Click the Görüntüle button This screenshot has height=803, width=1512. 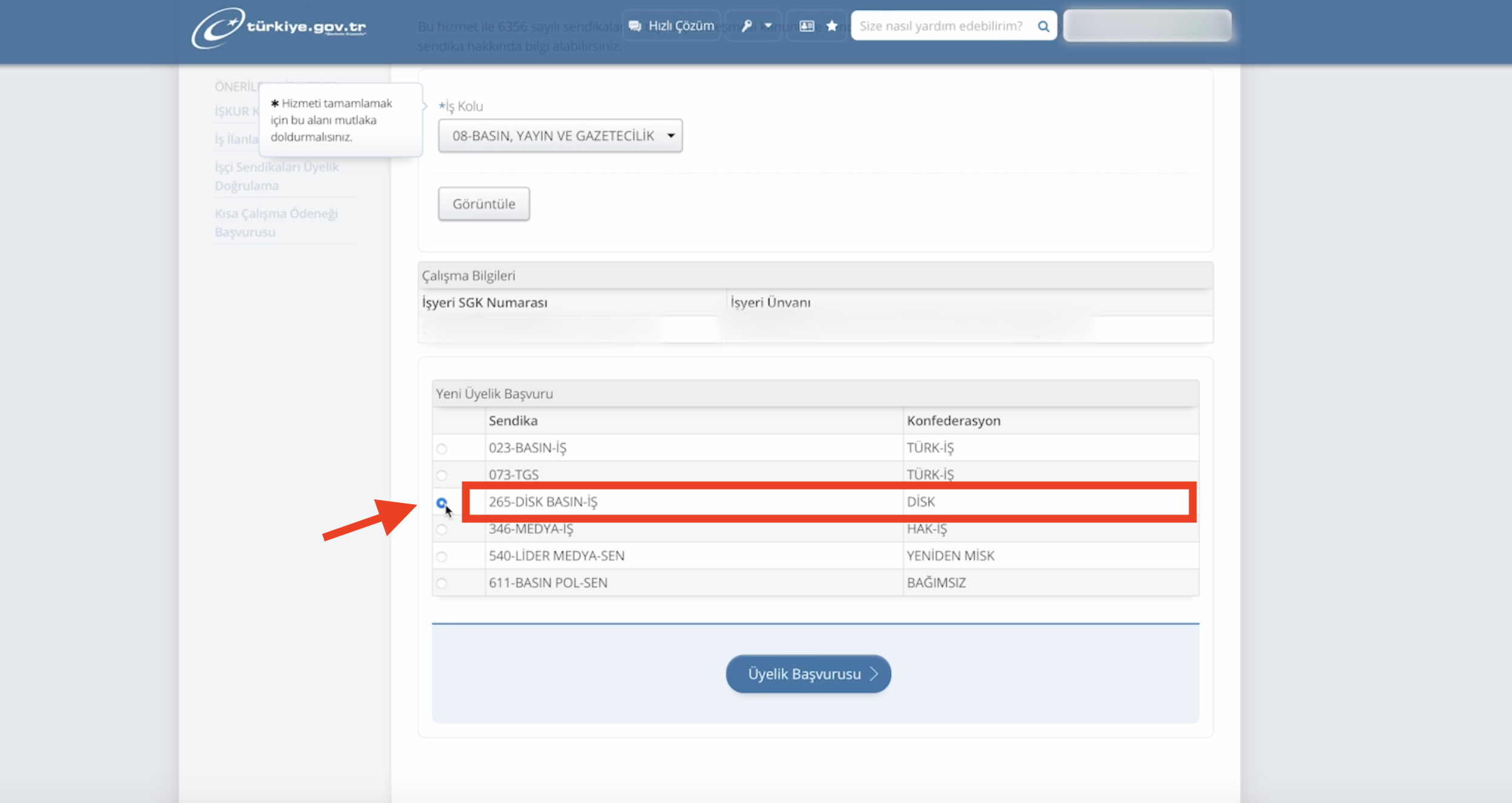[x=484, y=204]
